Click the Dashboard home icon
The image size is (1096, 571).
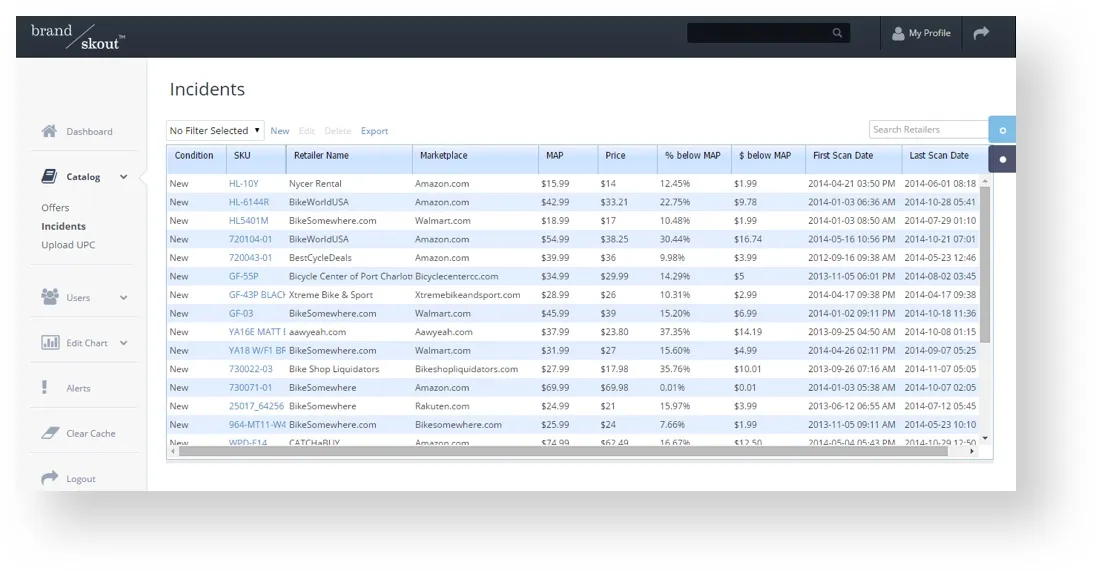(49, 131)
